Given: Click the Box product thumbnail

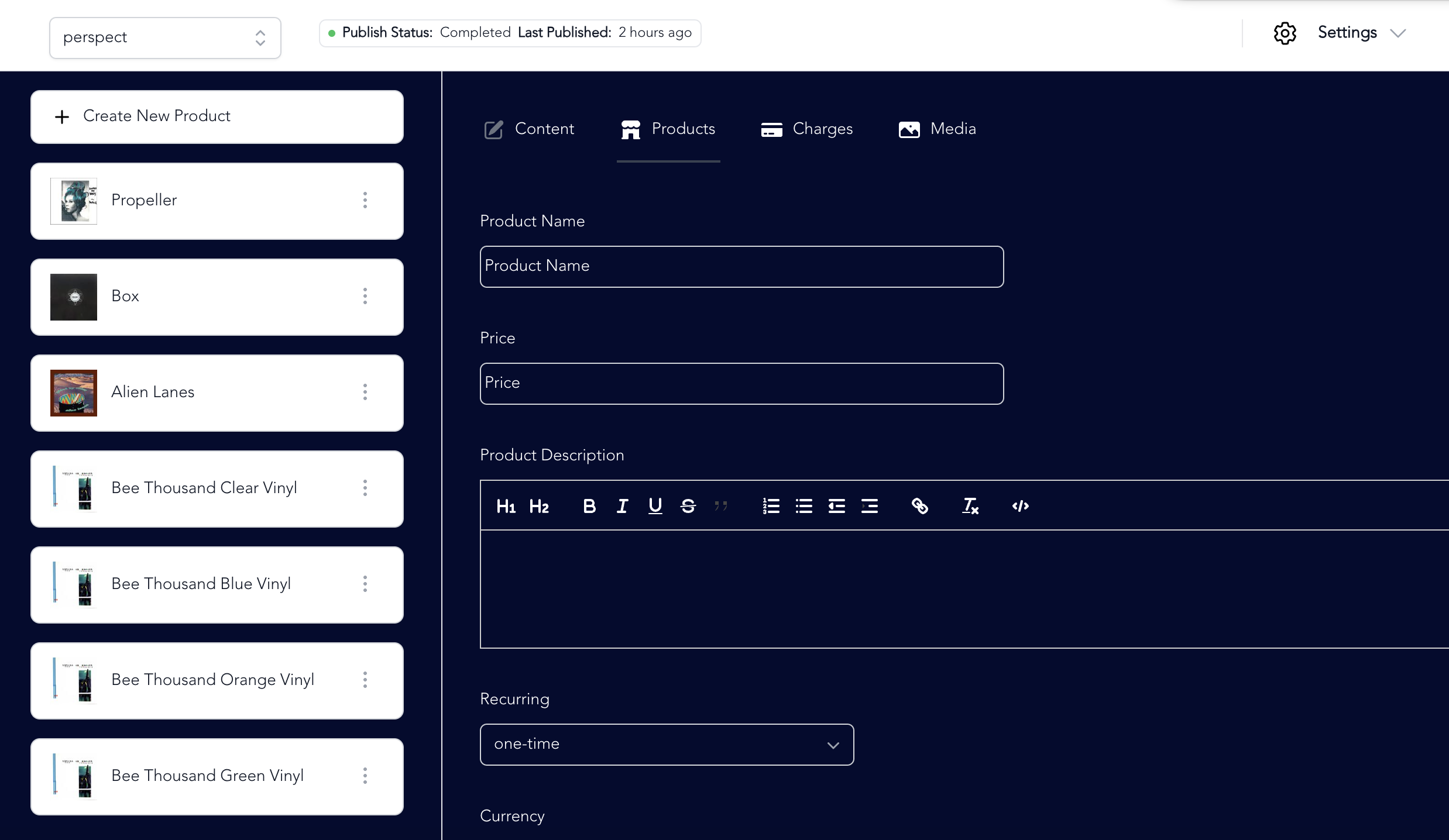Looking at the screenshot, I should click(x=74, y=297).
